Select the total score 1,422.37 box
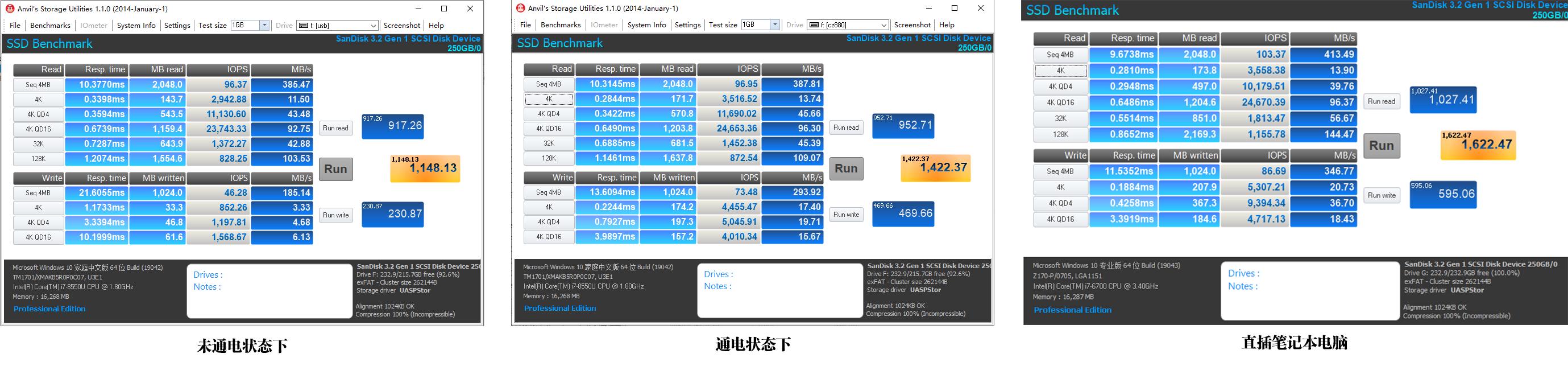This screenshot has width=1568, height=366. pyautogui.click(x=936, y=168)
